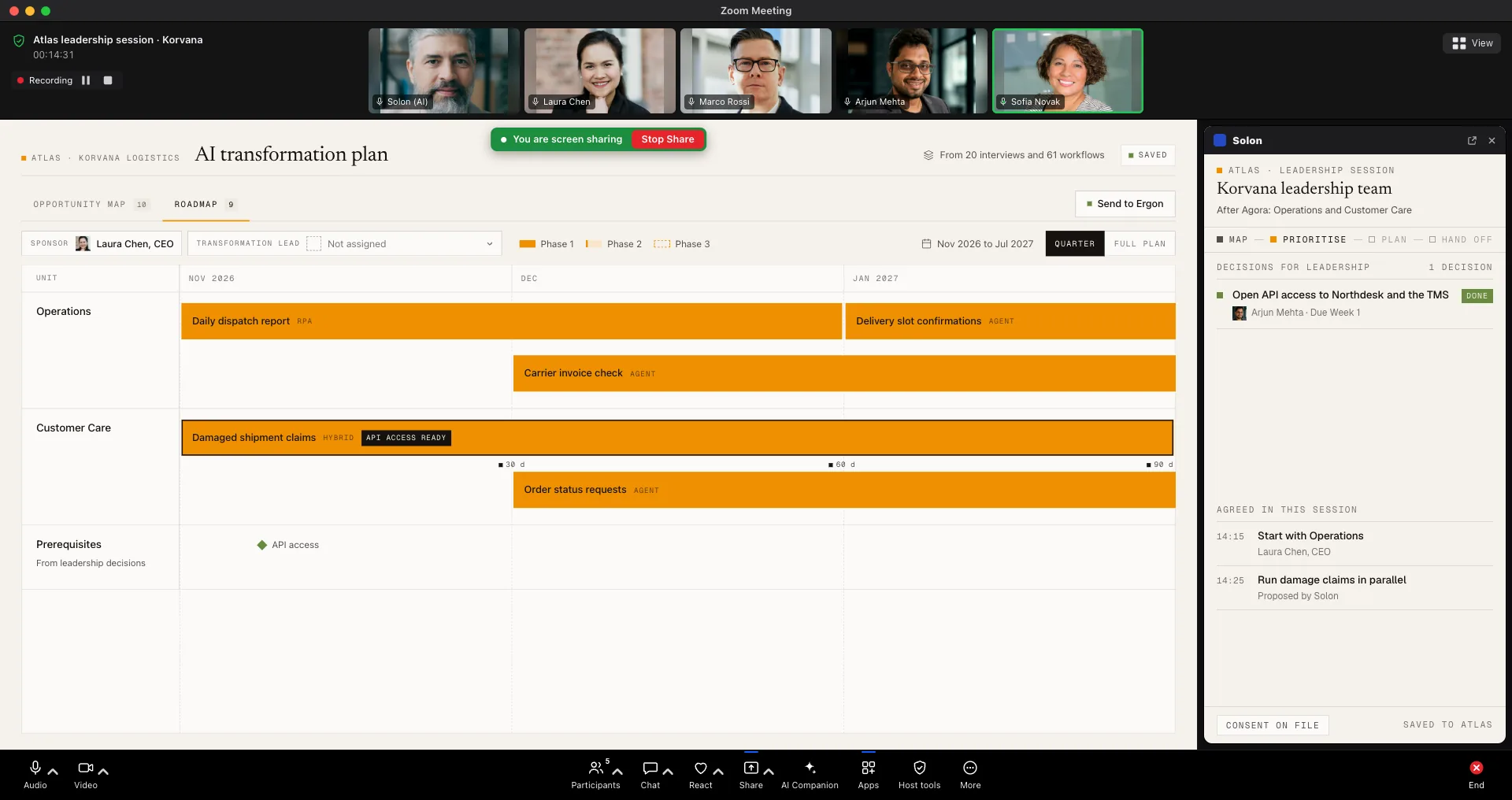The width and height of the screenshot is (1512, 800).
Task: Click the Phase 1 legend swatch
Action: click(x=527, y=244)
